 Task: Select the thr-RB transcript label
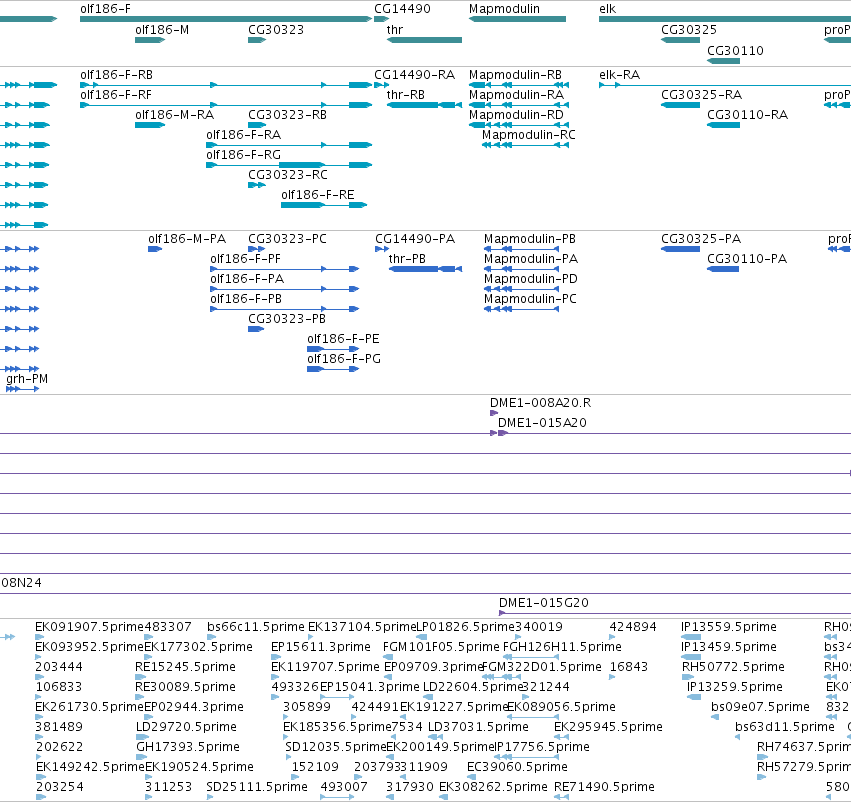point(405,95)
